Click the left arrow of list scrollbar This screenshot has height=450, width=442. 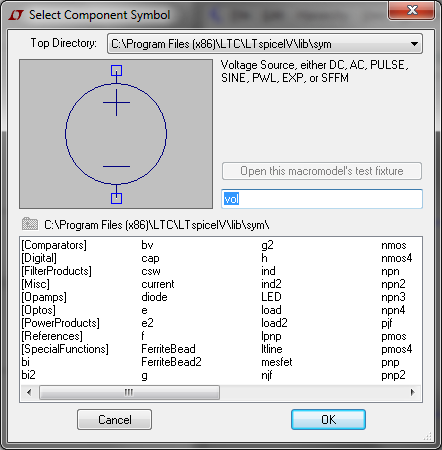[x=29, y=392]
